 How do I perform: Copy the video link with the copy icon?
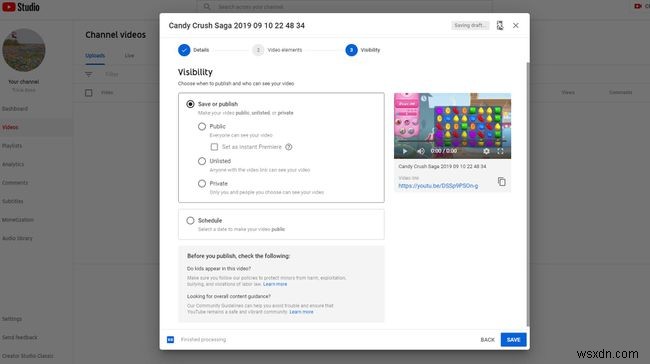pyautogui.click(x=502, y=182)
